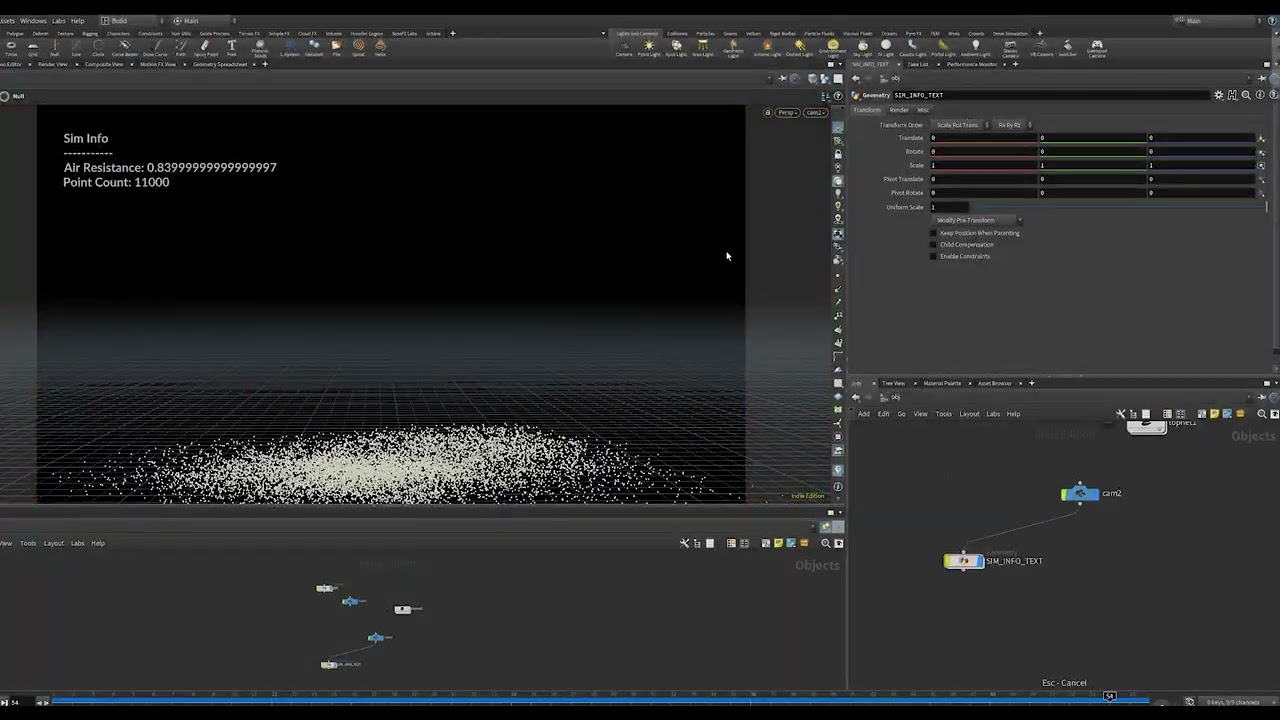Click the timeline playbar
Screen dimensions: 1280x720
coord(600,702)
